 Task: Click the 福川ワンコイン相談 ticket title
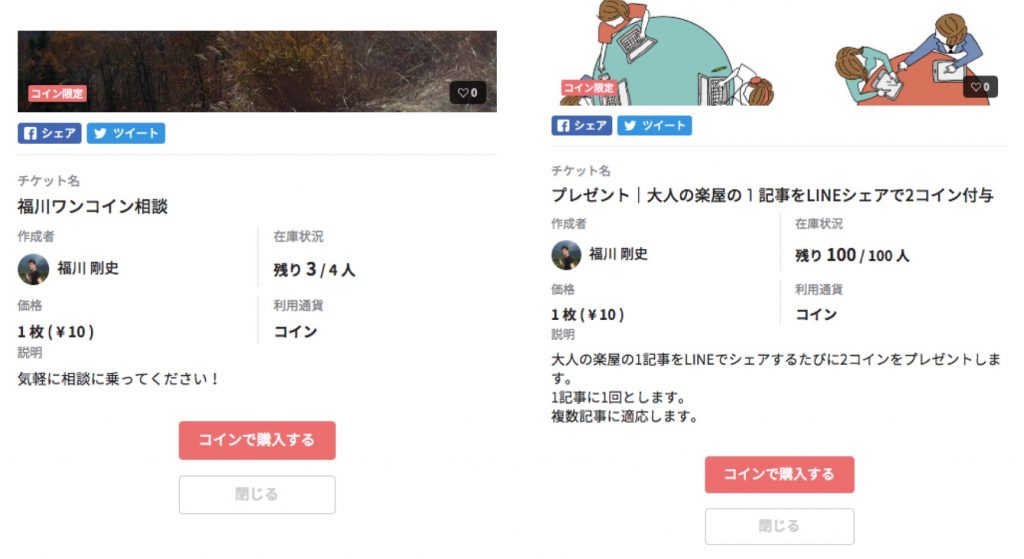click(x=93, y=207)
